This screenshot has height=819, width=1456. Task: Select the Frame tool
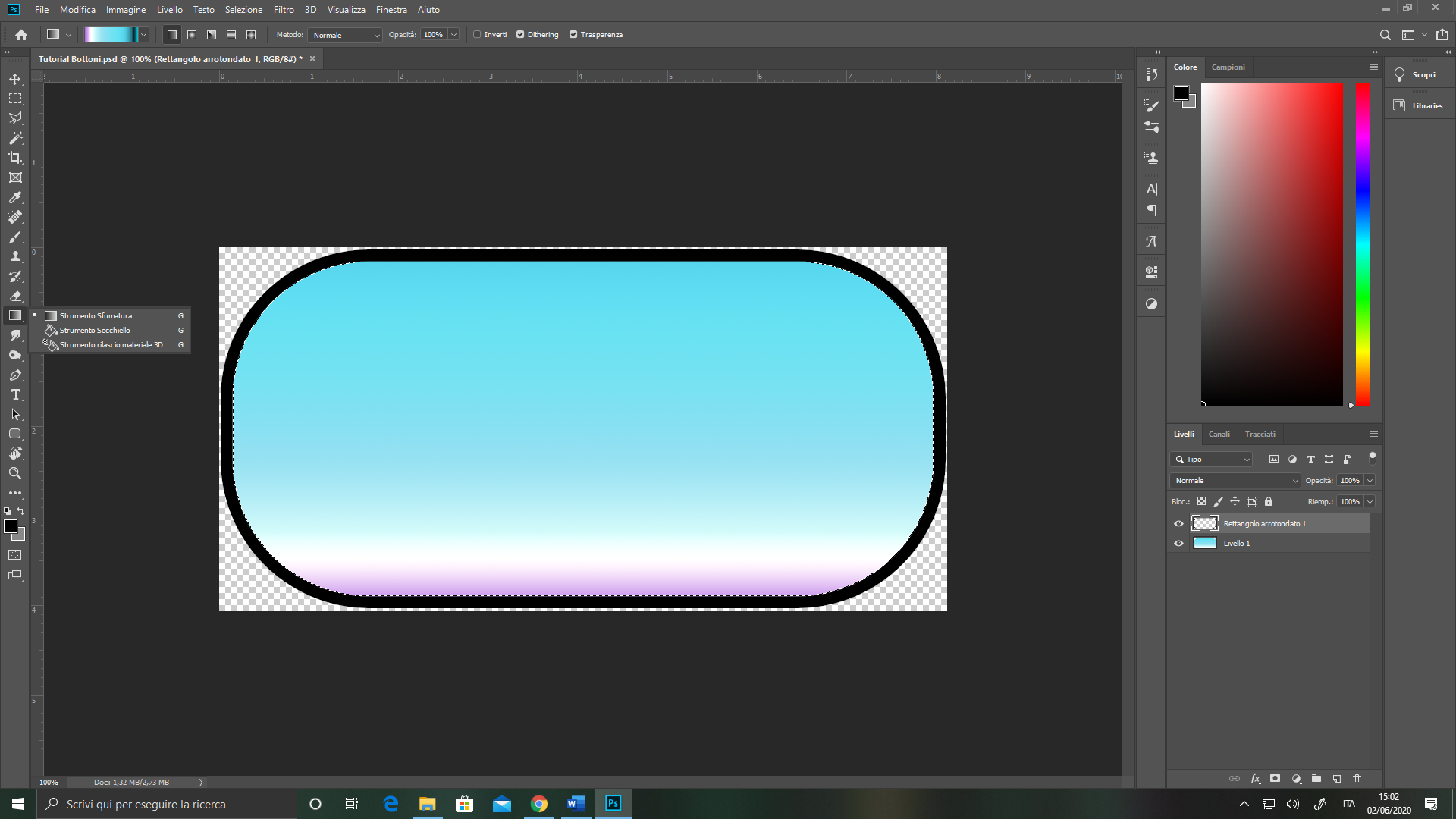[15, 177]
